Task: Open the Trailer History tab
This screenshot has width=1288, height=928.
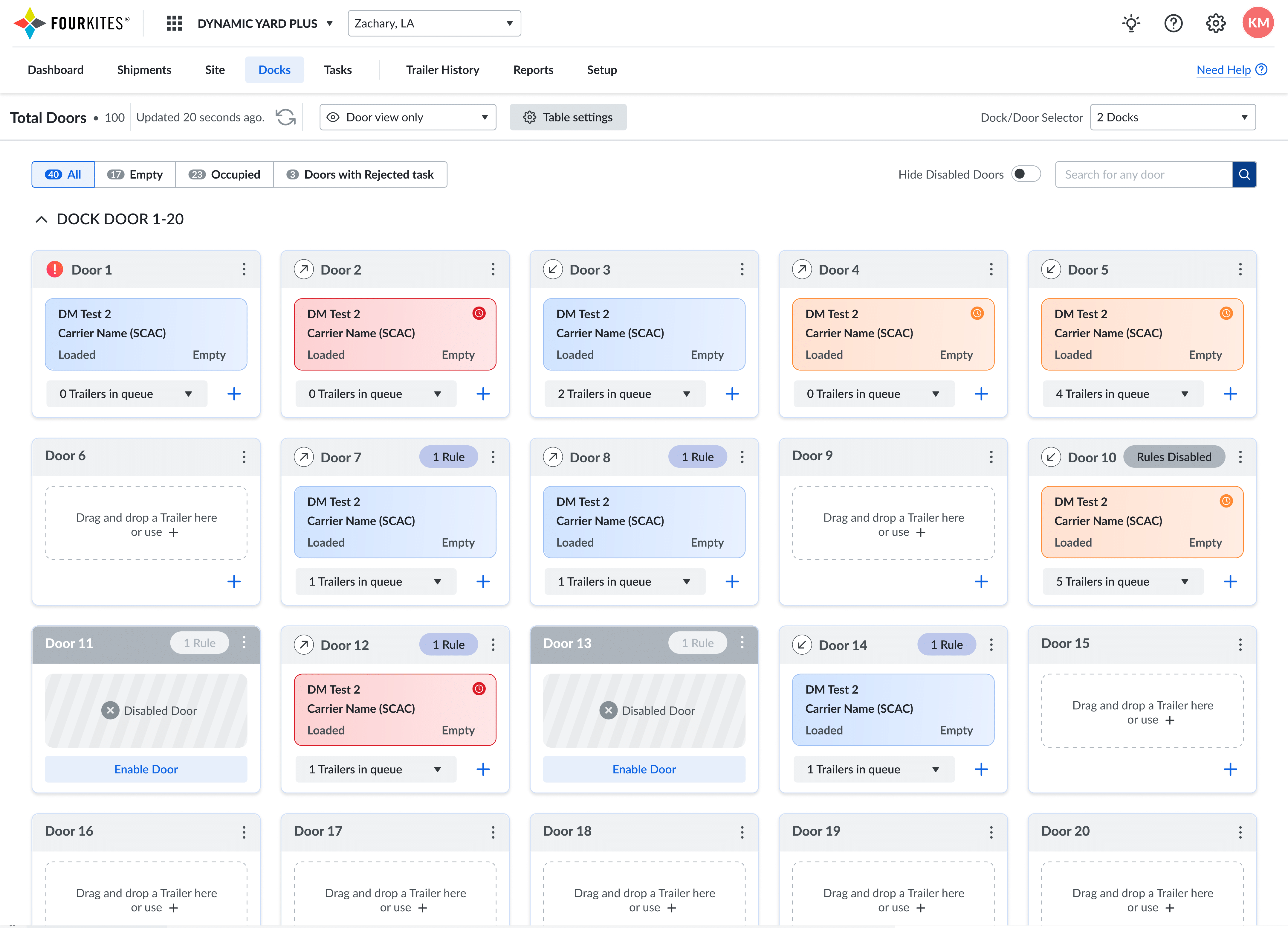Action: pyautogui.click(x=442, y=70)
